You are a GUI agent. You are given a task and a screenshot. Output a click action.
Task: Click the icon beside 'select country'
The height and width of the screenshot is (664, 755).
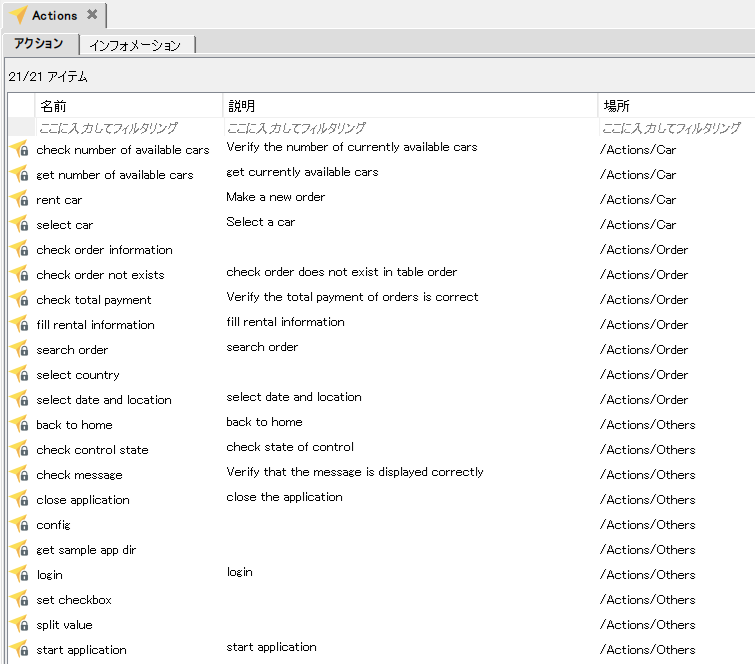[x=19, y=374]
